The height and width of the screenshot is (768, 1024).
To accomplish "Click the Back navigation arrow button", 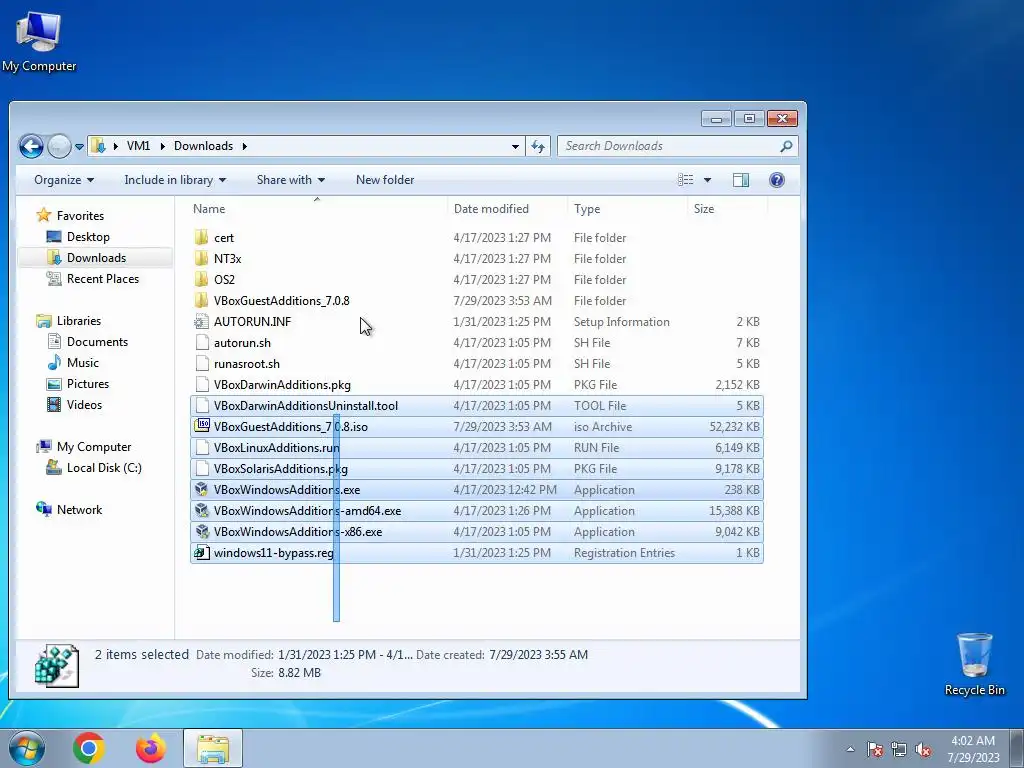I will [31, 146].
